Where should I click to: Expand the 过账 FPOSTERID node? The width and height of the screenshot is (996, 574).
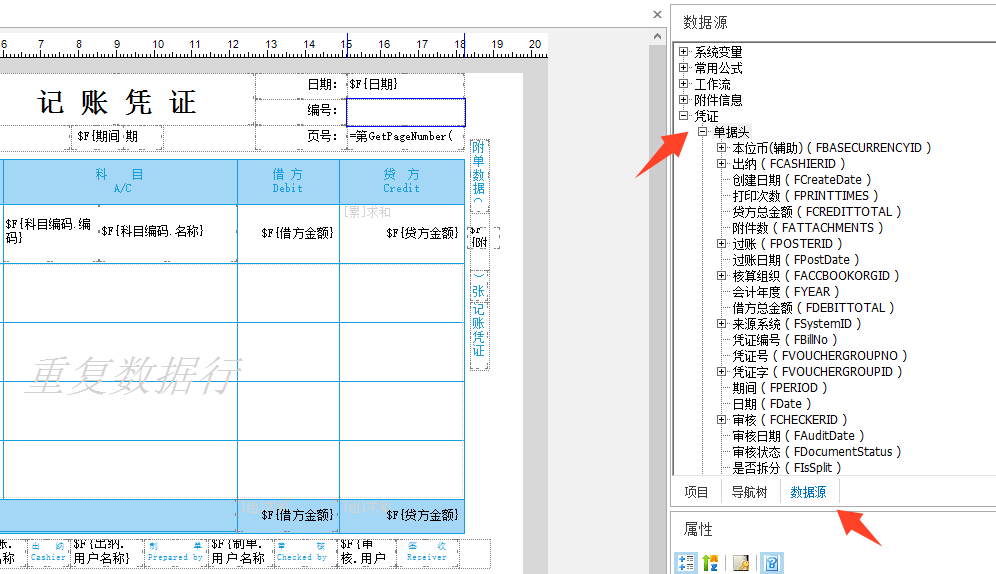(x=722, y=243)
